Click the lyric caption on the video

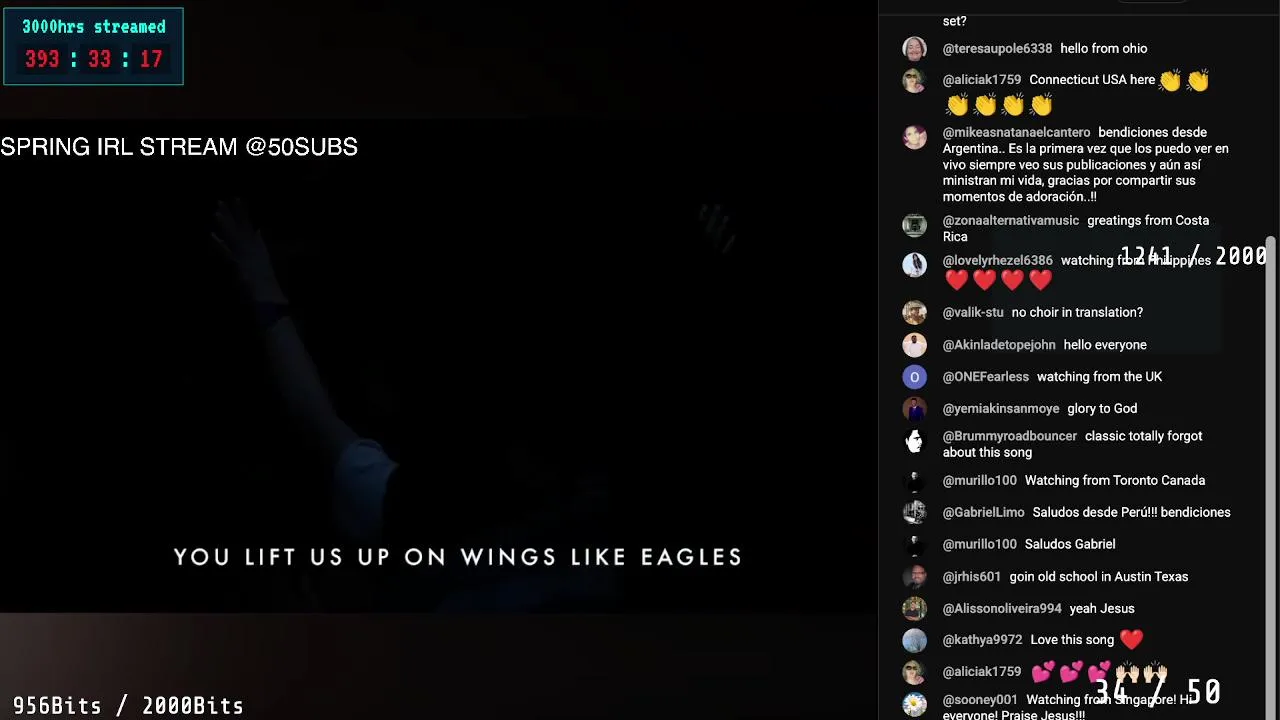[x=458, y=557]
